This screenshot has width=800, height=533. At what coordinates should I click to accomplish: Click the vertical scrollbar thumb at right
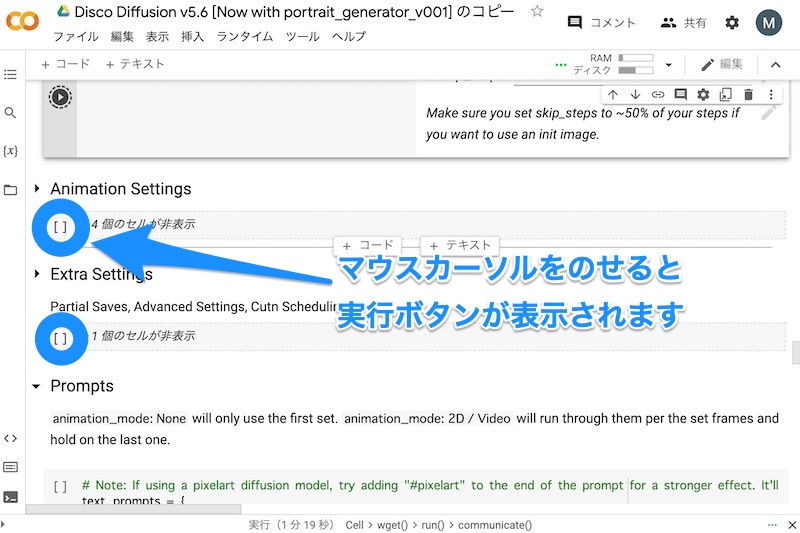pyautogui.click(x=795, y=353)
